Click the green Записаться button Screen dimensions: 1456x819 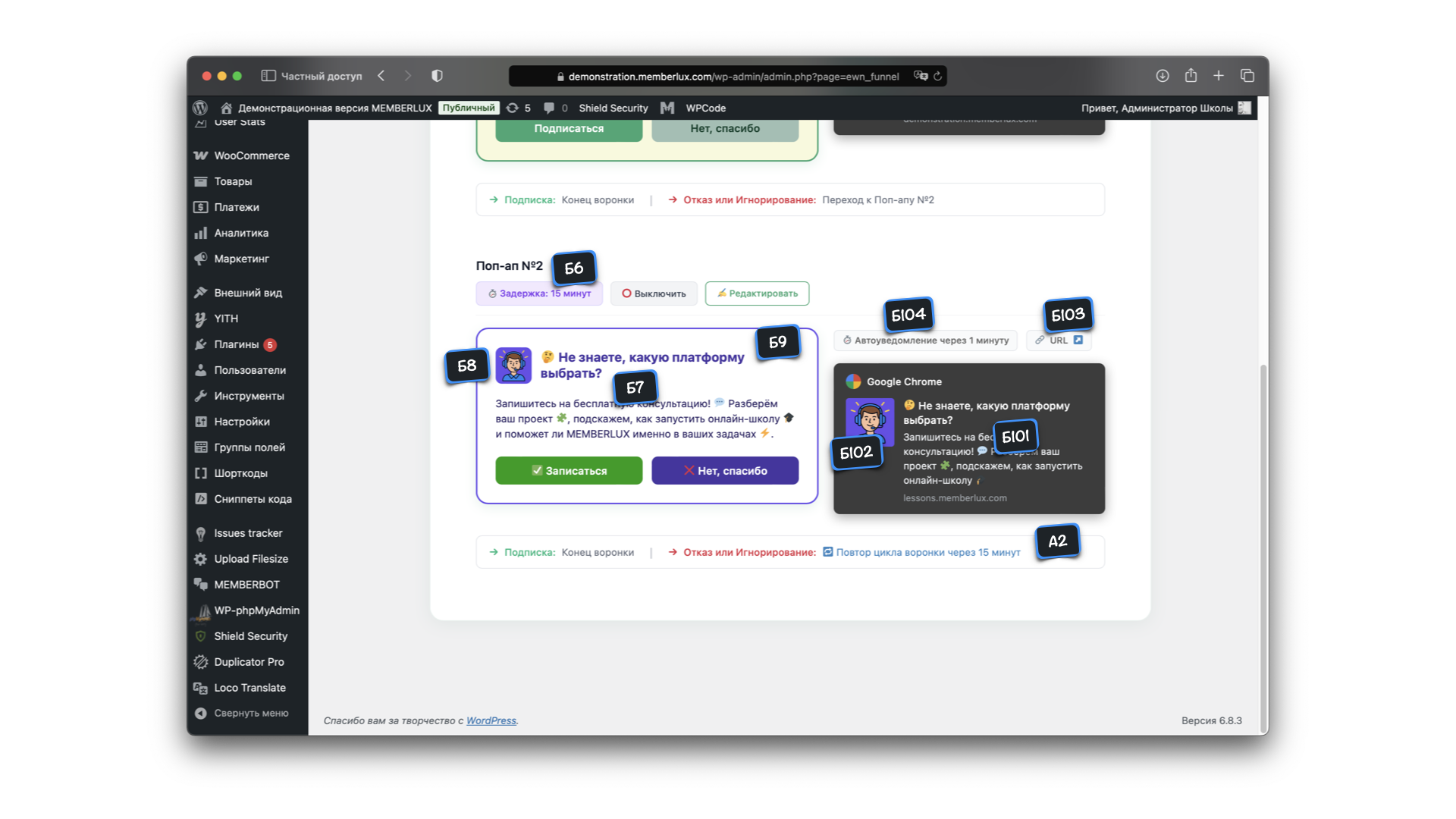point(569,470)
